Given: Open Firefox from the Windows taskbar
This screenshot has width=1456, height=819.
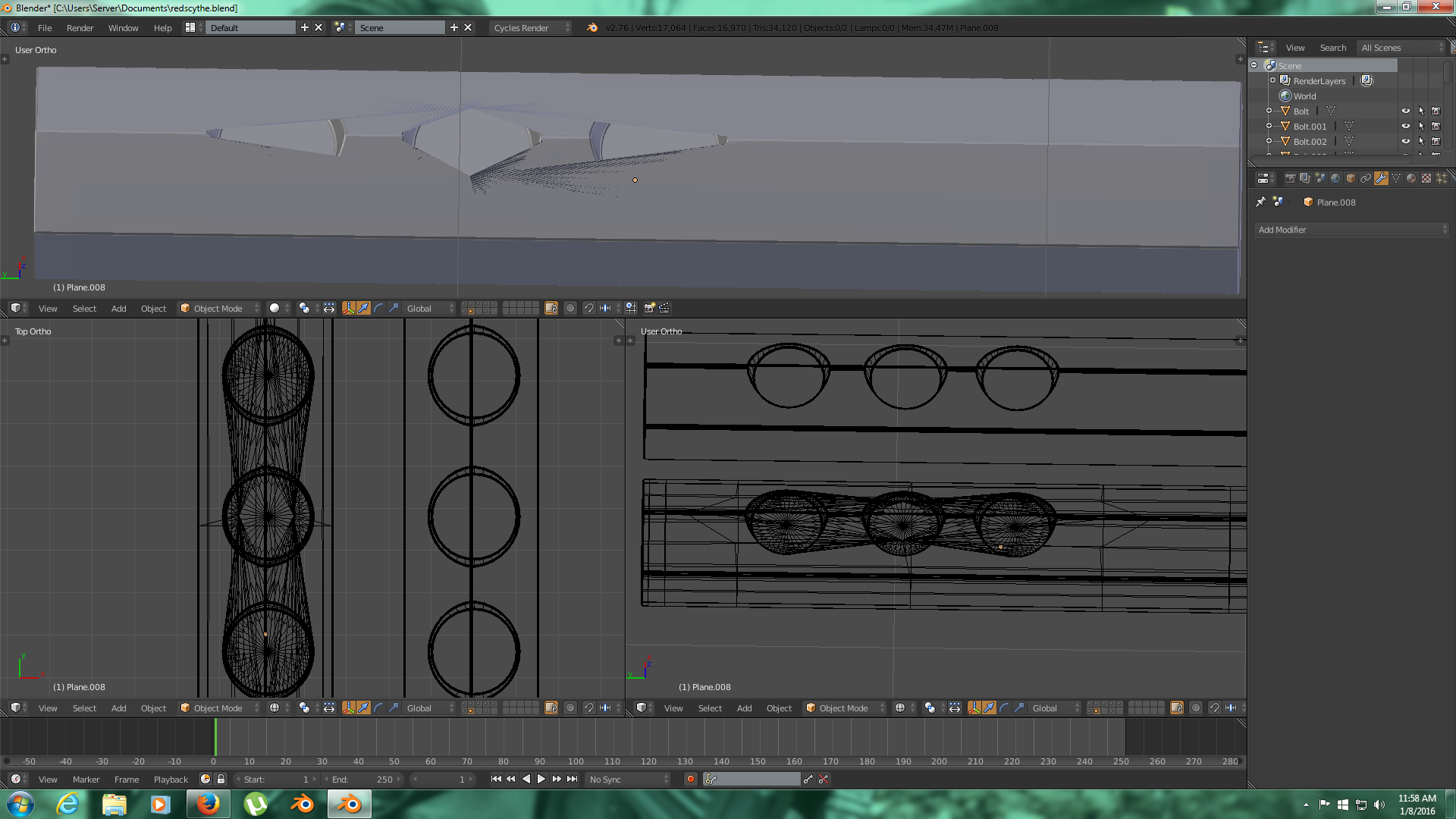Looking at the screenshot, I should click(x=208, y=803).
